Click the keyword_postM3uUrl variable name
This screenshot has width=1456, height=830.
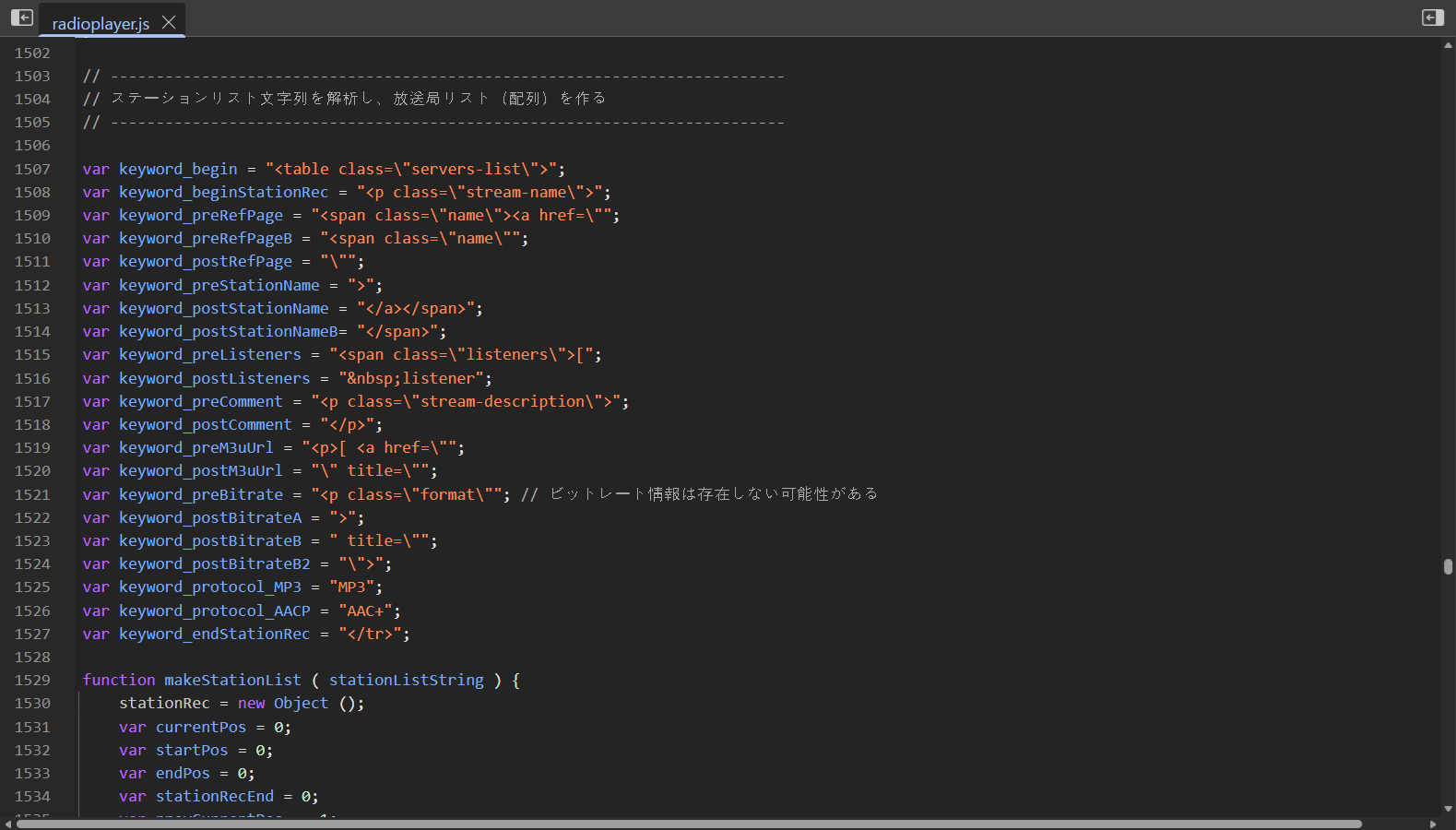[201, 470]
